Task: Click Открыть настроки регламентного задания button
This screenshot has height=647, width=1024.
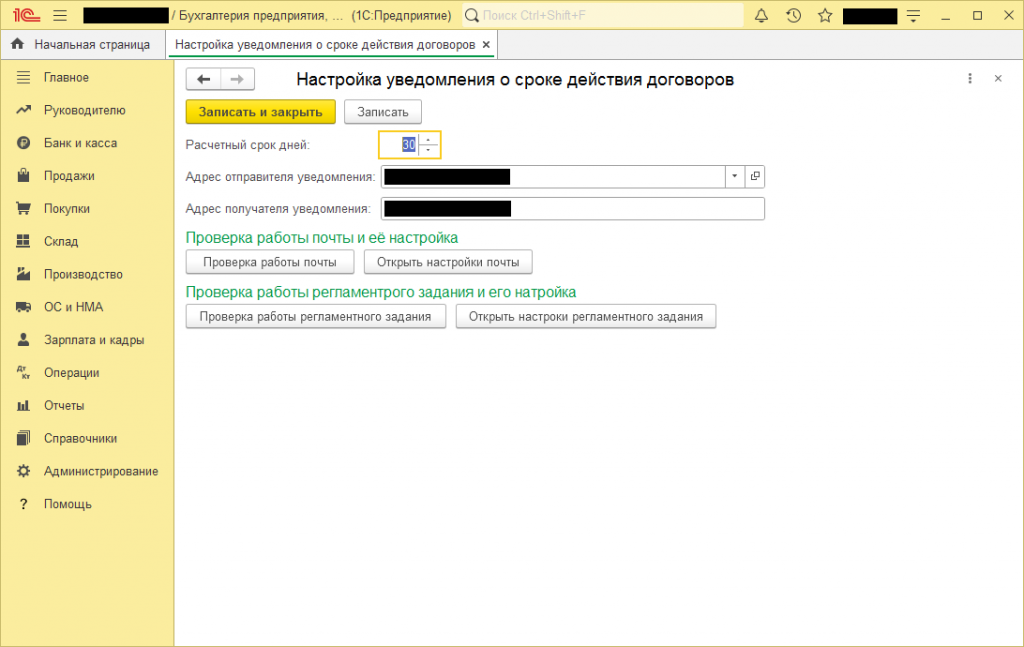Action: (586, 317)
